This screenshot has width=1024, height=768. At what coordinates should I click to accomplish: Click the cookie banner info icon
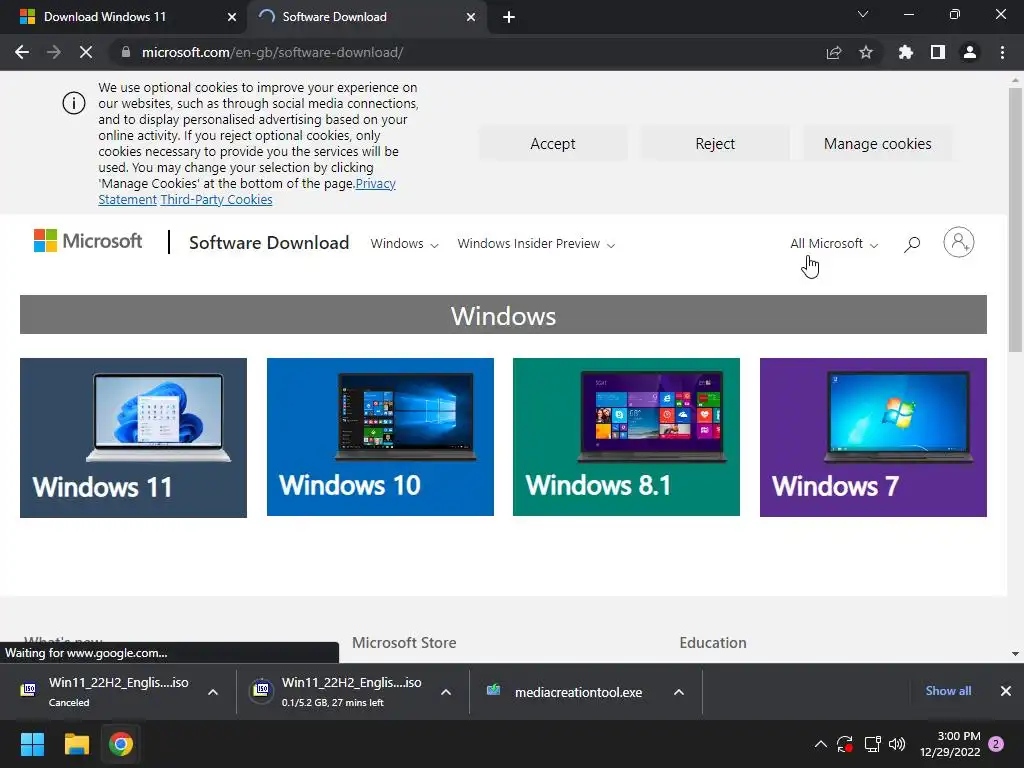point(74,103)
